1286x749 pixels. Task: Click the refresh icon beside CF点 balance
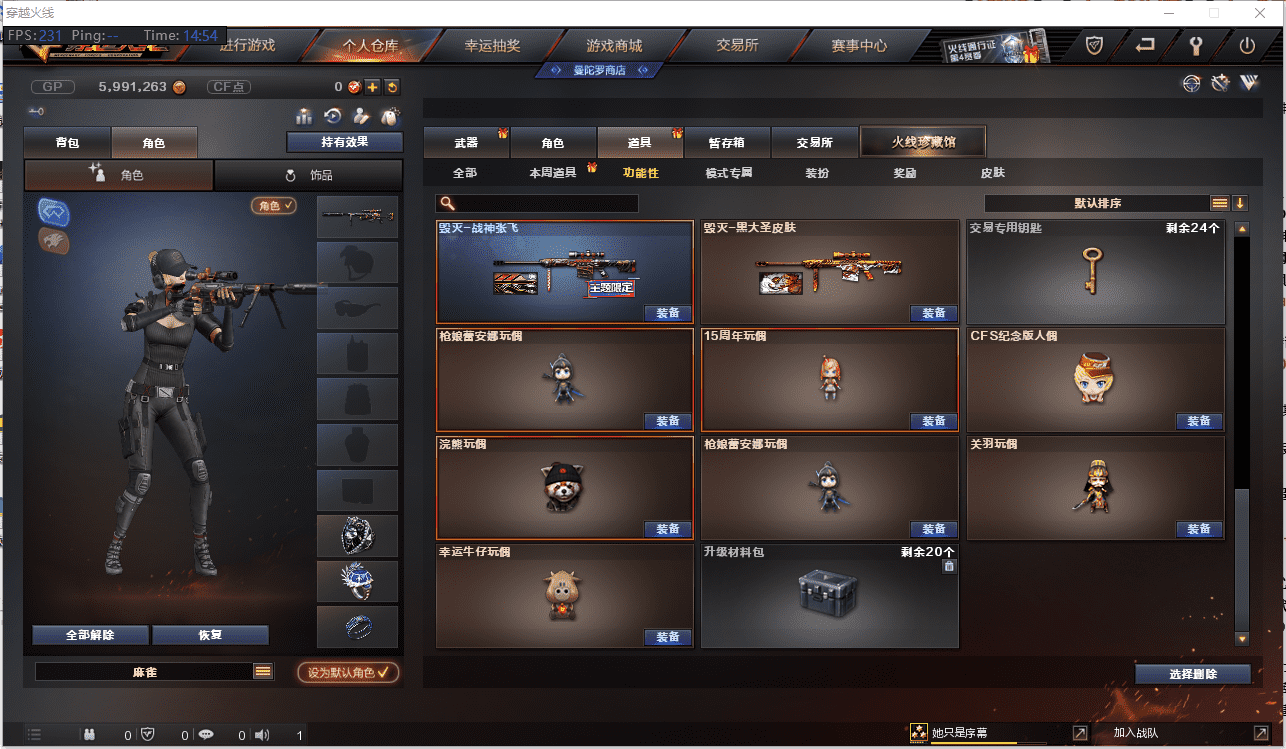click(392, 87)
